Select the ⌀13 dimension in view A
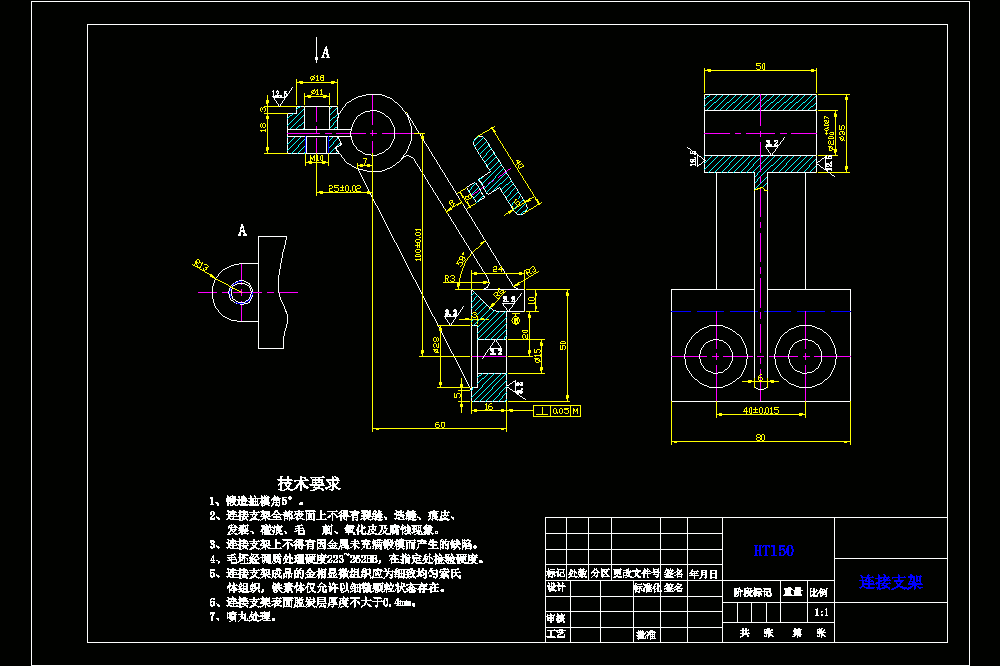This screenshot has width=1000, height=666. [x=202, y=265]
